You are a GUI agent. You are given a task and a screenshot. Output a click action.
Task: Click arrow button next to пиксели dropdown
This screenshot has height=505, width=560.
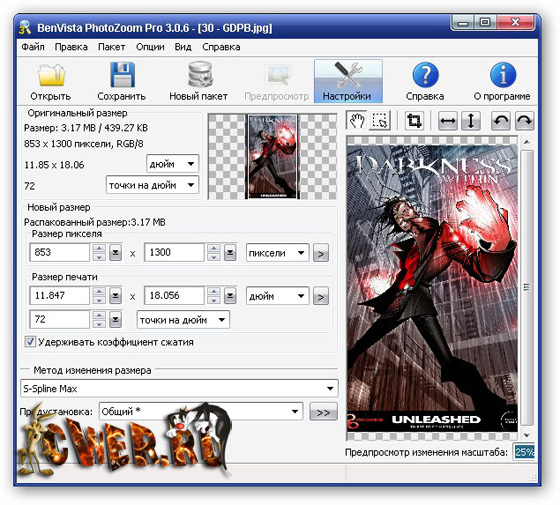[321, 253]
